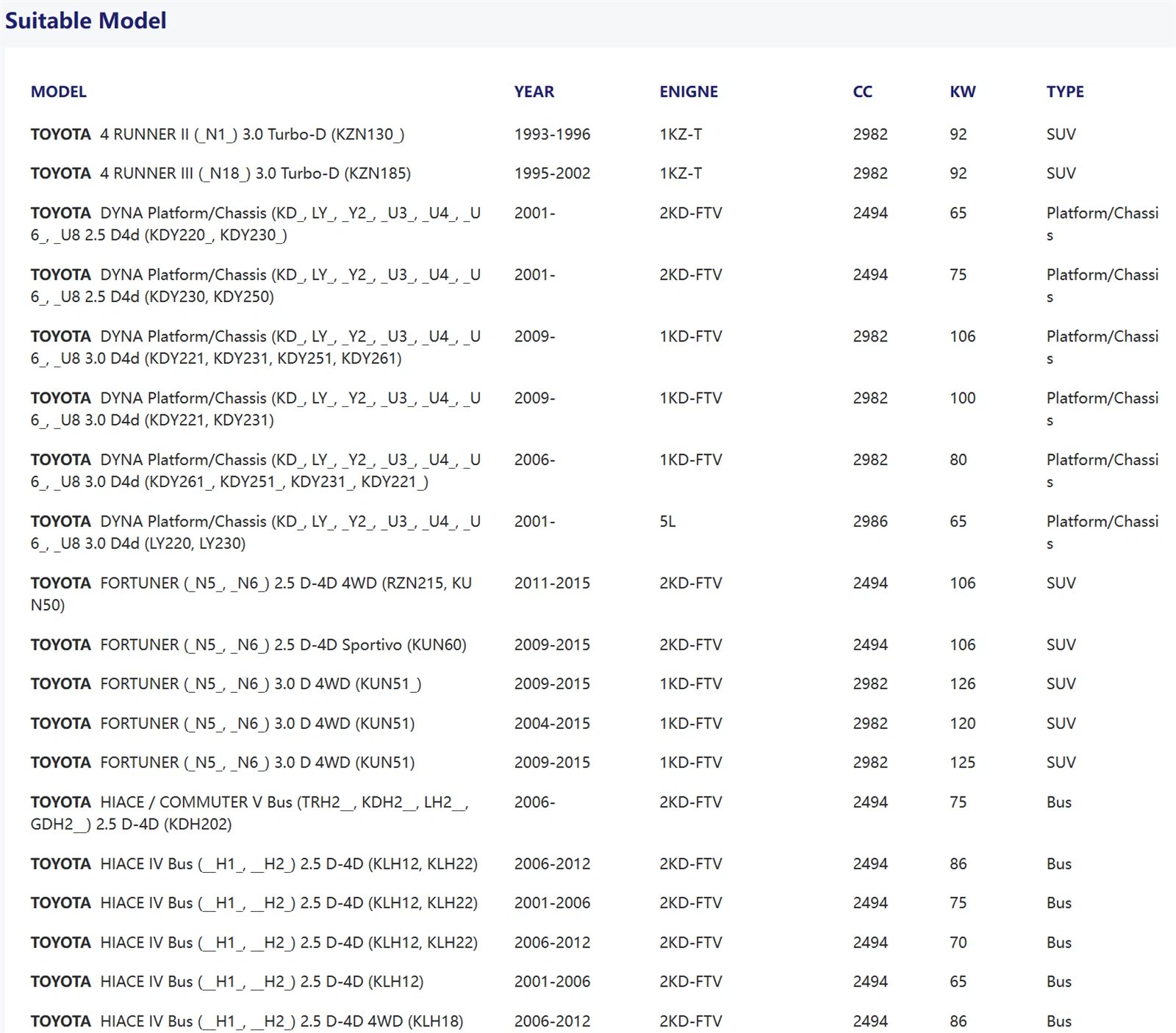Click the KW value 80
This screenshot has height=1033, width=1176.
point(958,460)
